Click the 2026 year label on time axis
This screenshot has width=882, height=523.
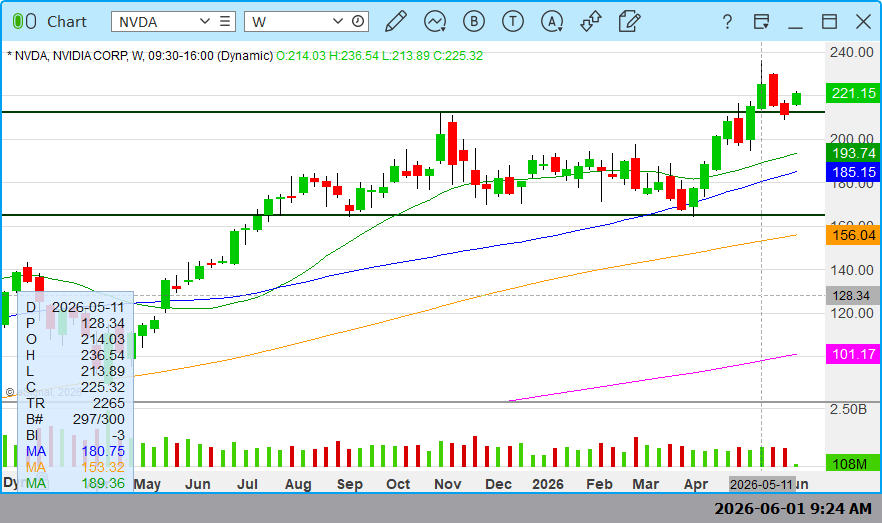click(x=547, y=484)
